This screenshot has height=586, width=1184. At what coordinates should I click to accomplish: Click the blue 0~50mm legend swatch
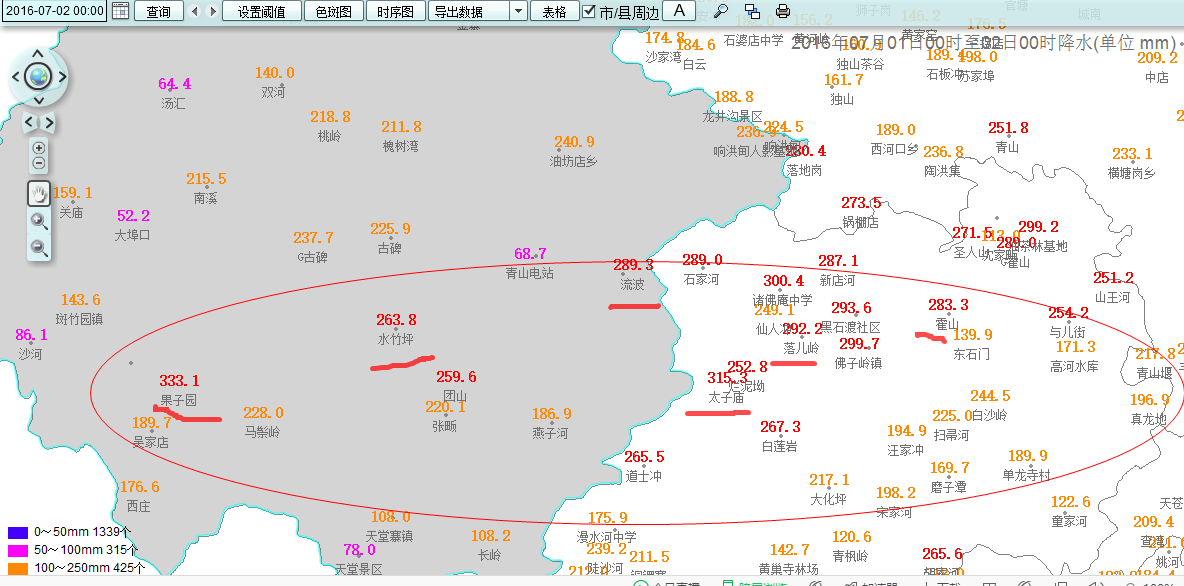[x=17, y=533]
